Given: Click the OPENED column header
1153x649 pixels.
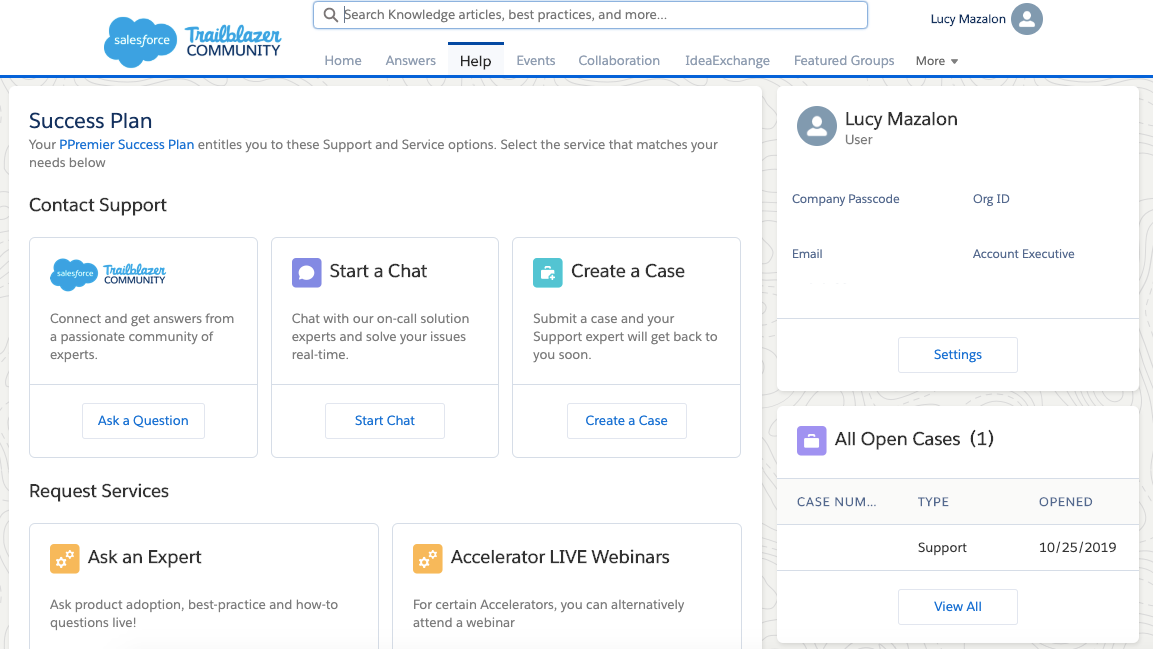Looking at the screenshot, I should click(1065, 502).
